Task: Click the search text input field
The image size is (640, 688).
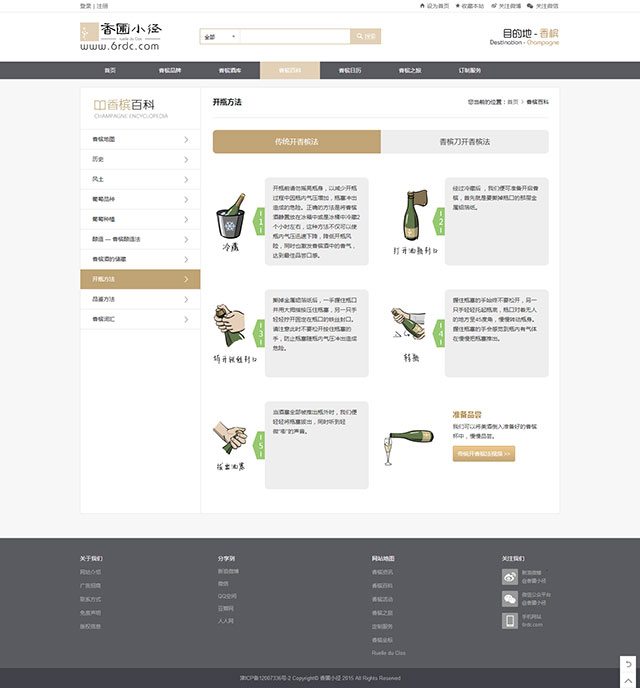Action: (295, 37)
